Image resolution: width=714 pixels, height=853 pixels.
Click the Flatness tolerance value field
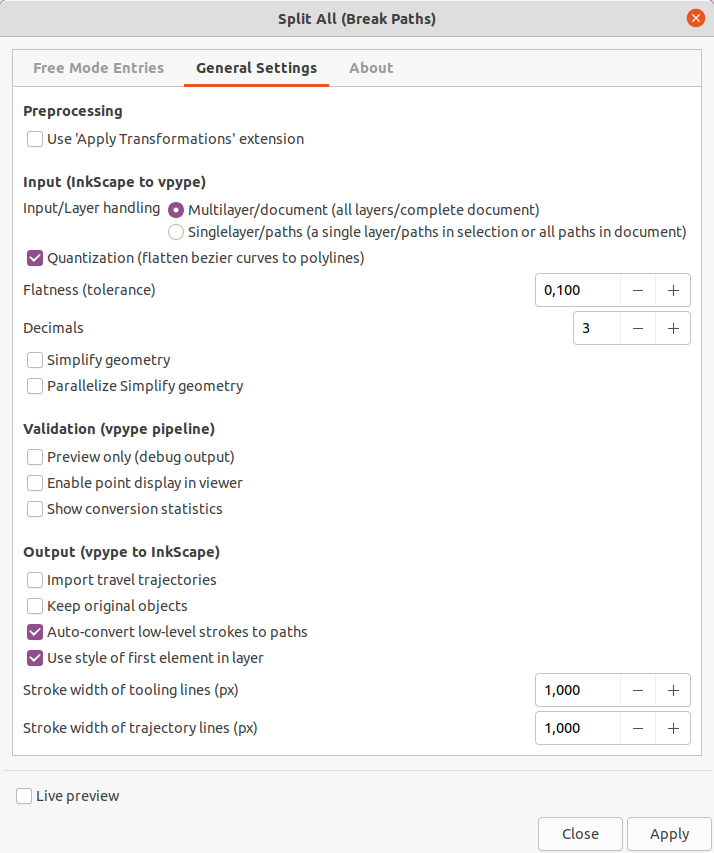coord(577,290)
